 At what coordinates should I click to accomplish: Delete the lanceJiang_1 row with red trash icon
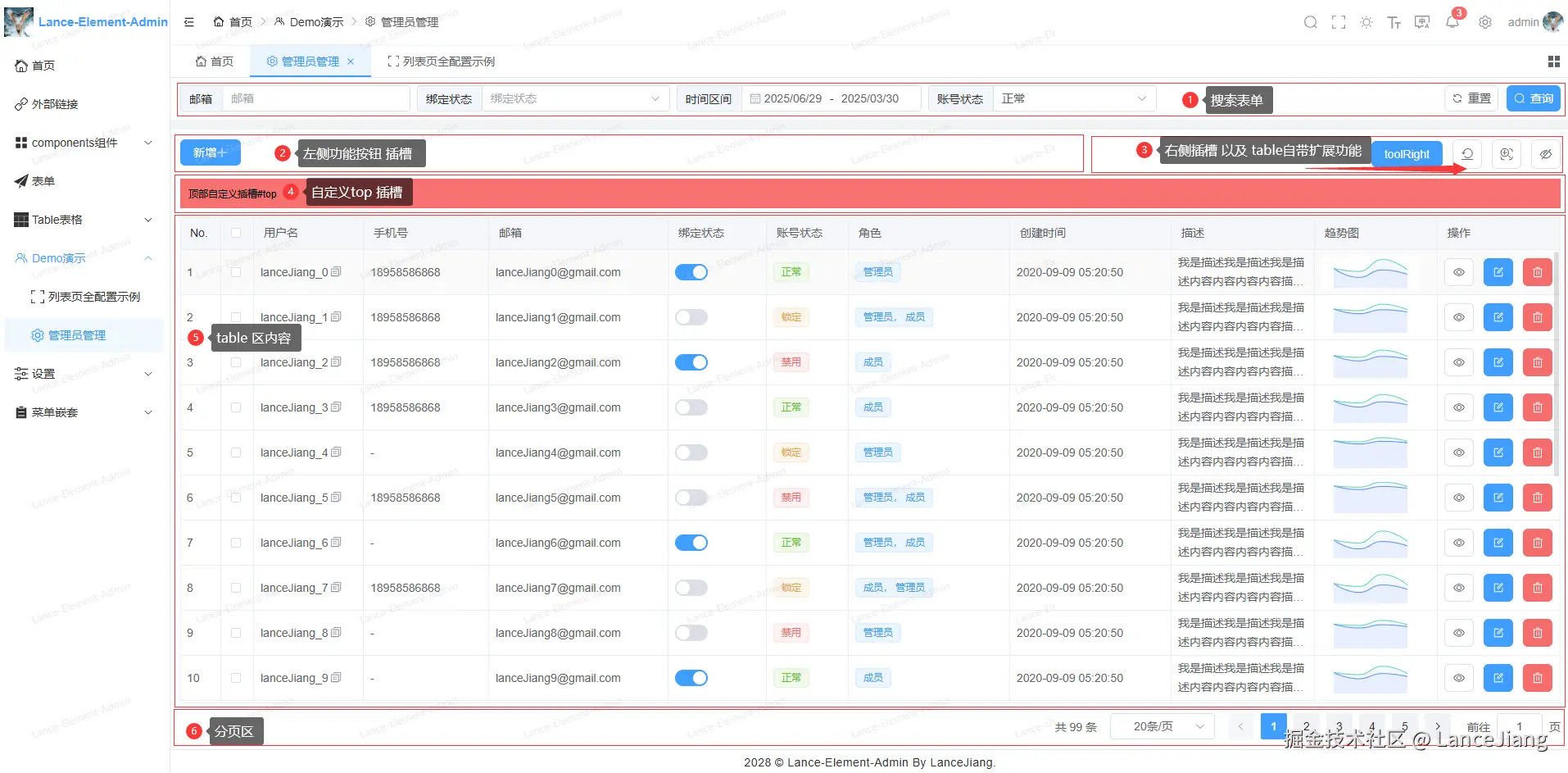click(x=1538, y=317)
